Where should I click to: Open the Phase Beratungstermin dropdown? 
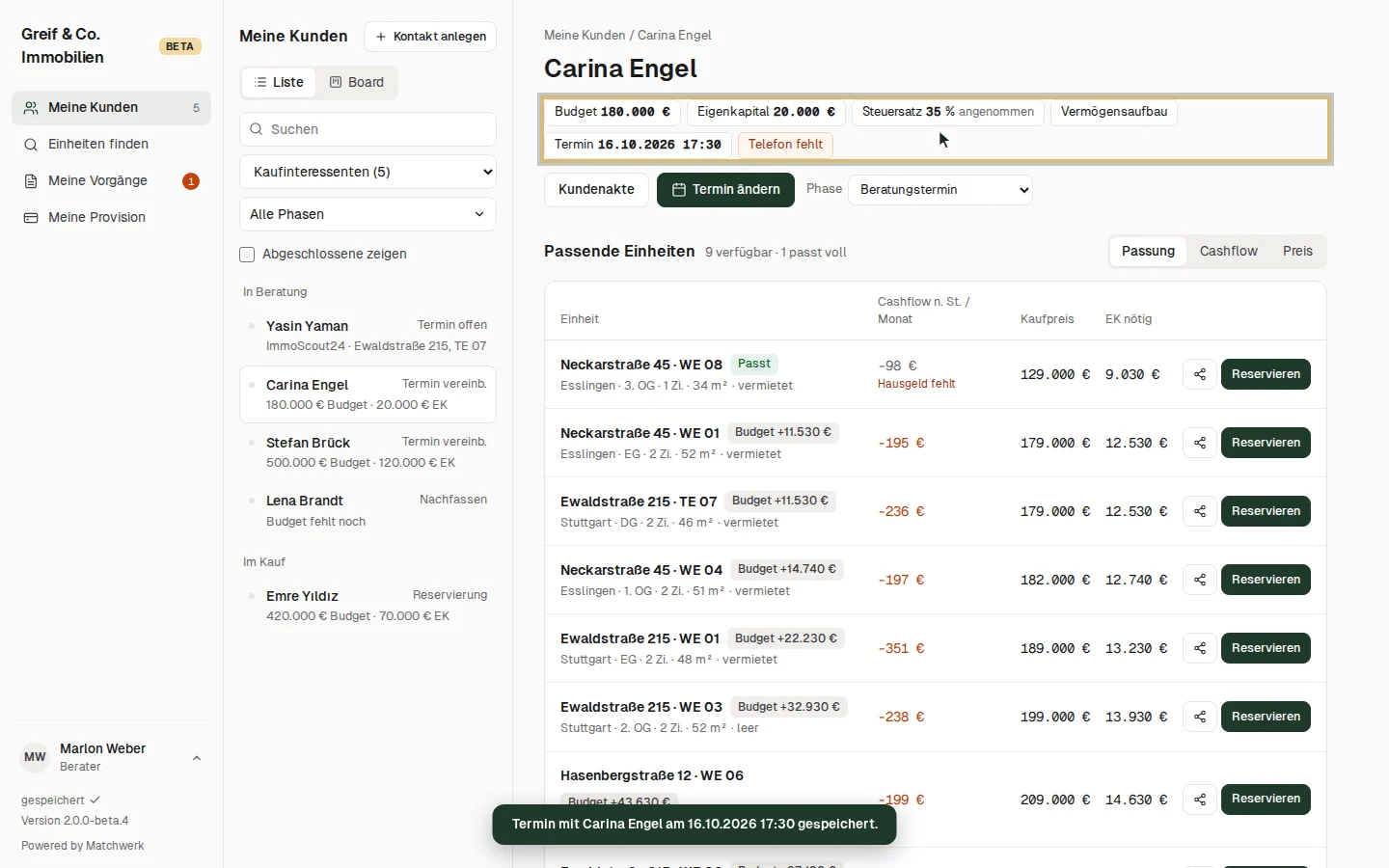pos(940,190)
